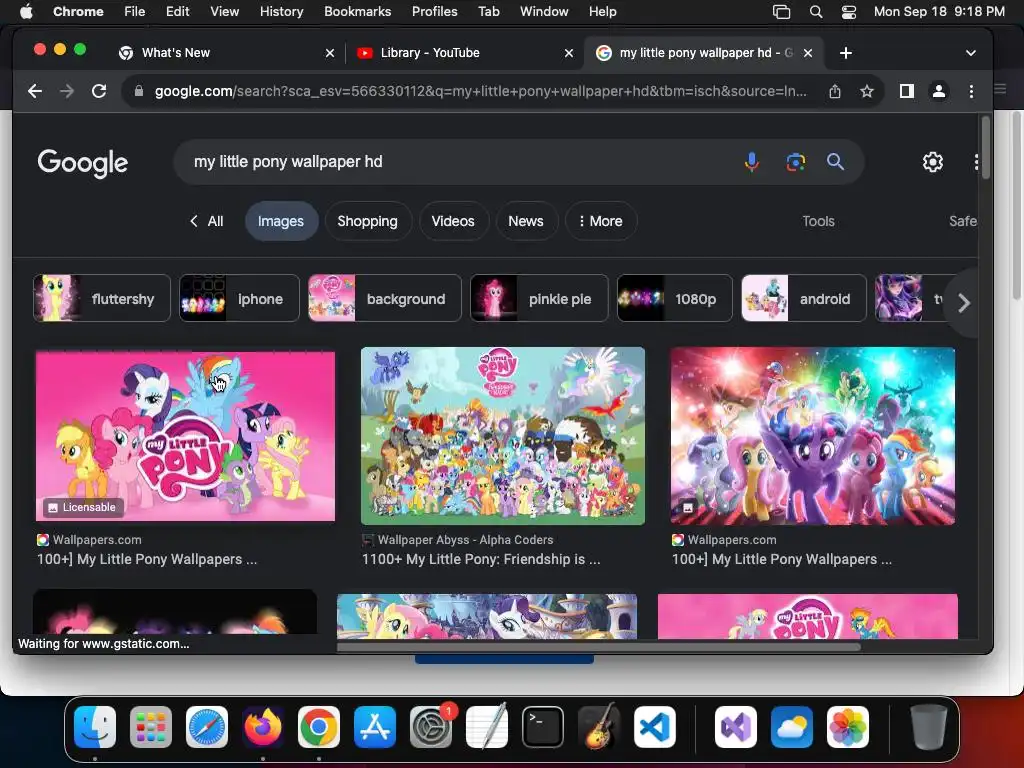Select the Images search tab
This screenshot has width=1024, height=768.
(x=281, y=221)
